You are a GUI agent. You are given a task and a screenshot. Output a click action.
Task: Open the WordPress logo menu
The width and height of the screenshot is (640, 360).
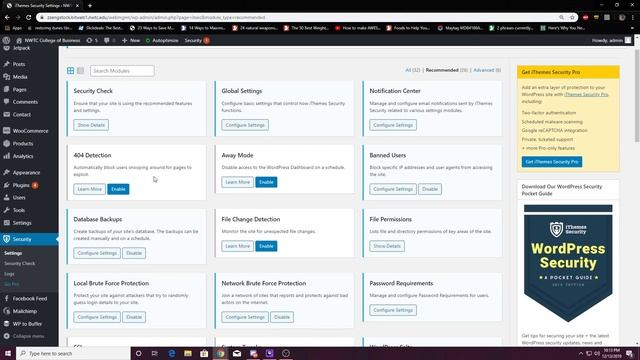coord(6,40)
